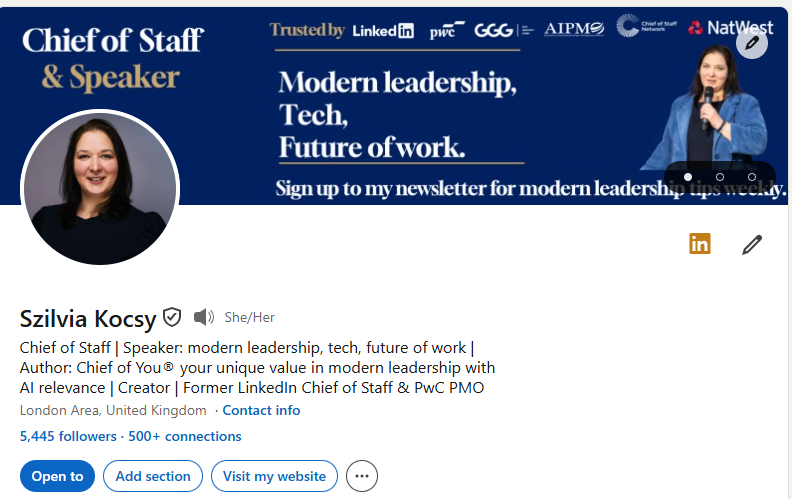Click the LinkedIn logo in the banner
Viewport: 792px width, 499px height.
383,31
